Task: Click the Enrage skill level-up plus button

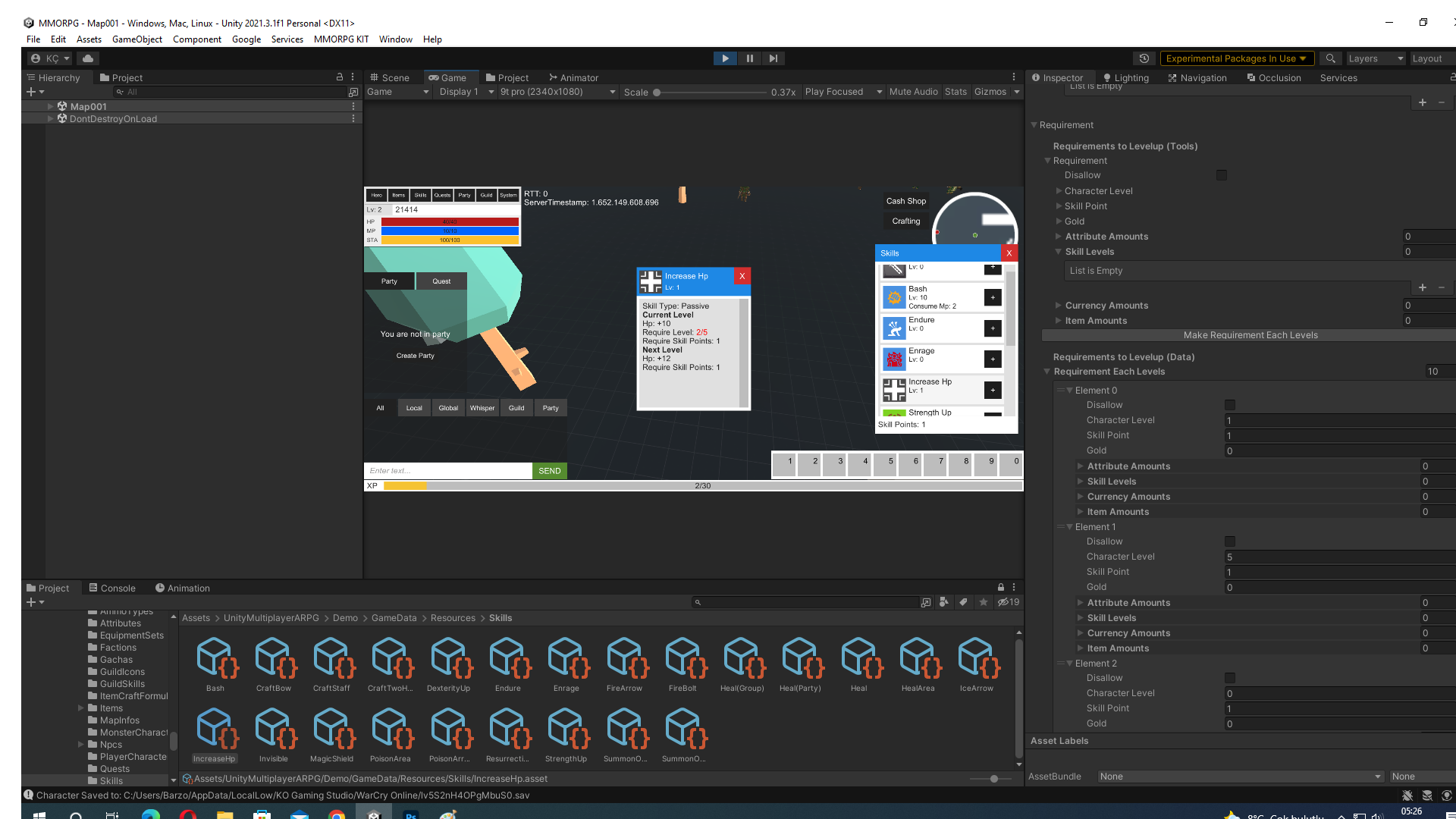Action: [x=993, y=359]
